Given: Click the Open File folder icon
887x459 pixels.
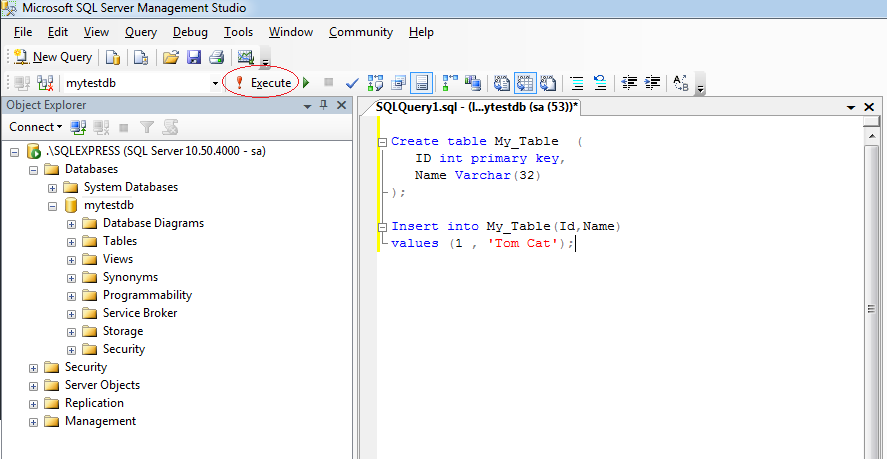Looking at the screenshot, I should tap(171, 57).
